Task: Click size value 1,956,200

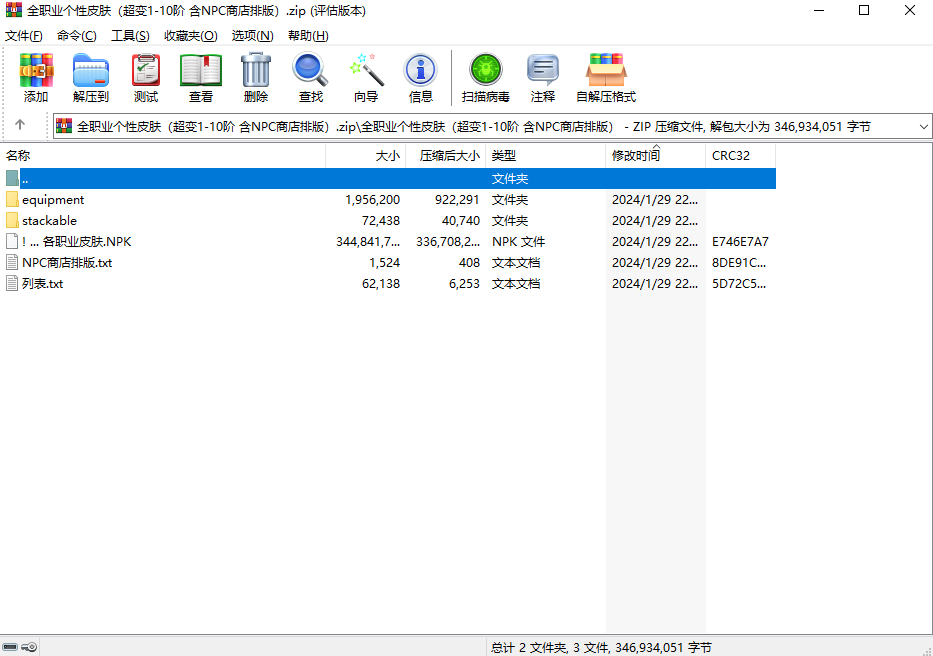Action: click(x=372, y=199)
